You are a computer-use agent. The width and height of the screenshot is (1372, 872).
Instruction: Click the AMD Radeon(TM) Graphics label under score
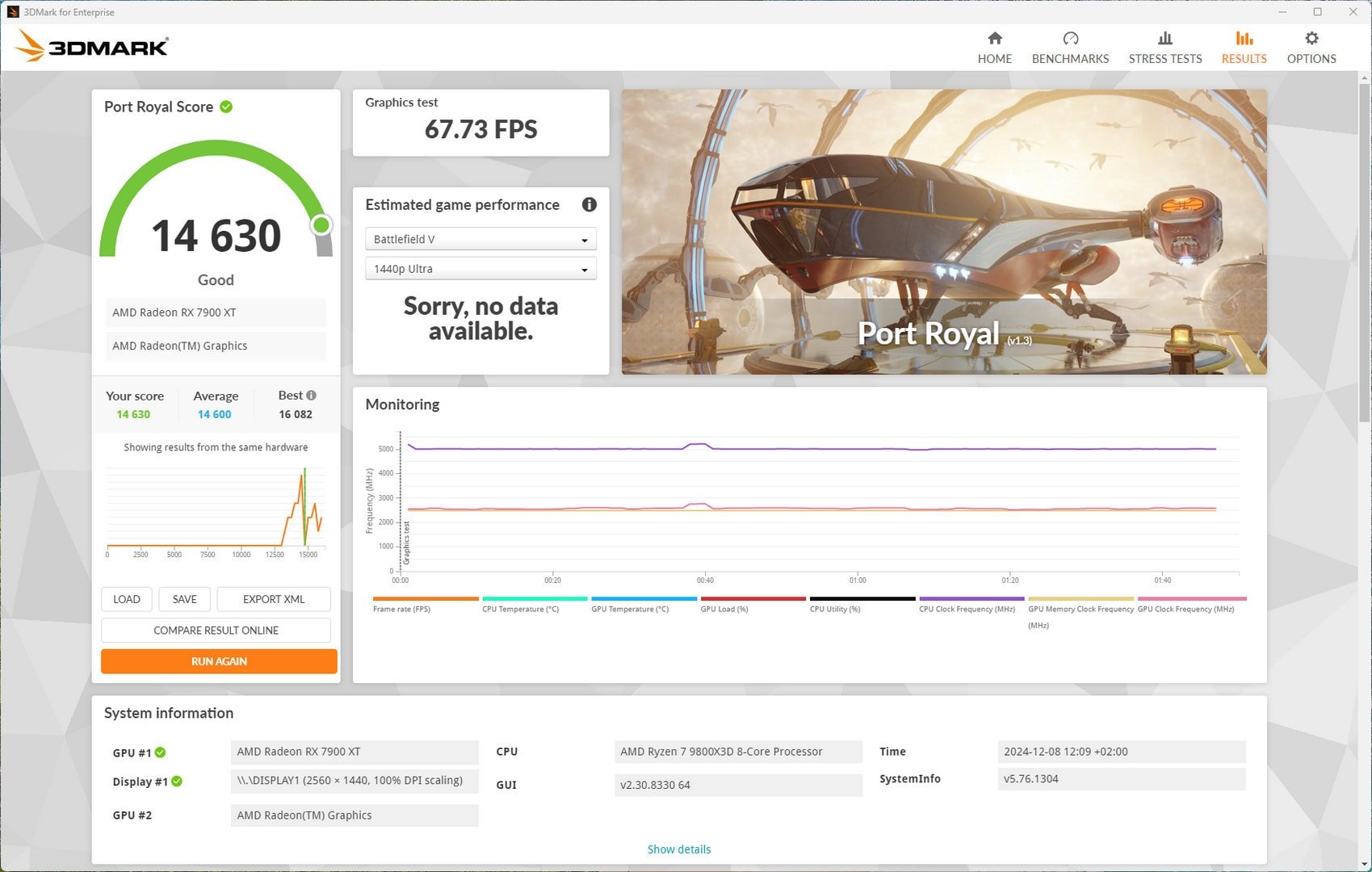coord(216,346)
